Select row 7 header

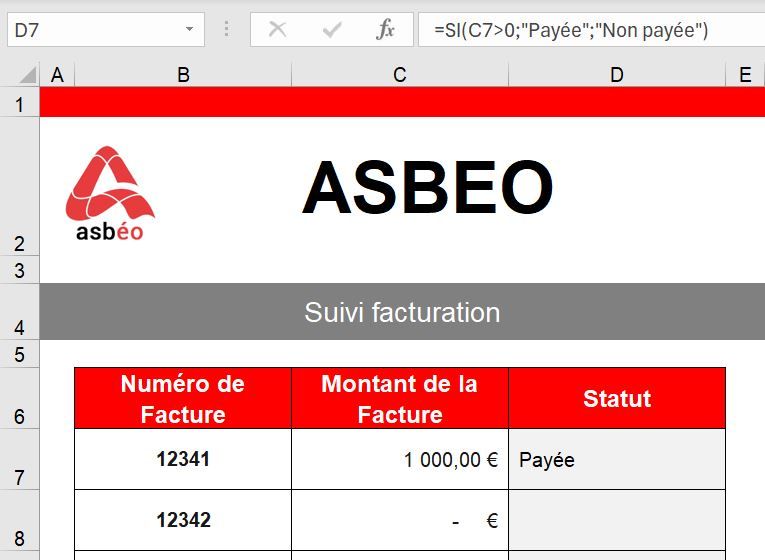pos(20,459)
